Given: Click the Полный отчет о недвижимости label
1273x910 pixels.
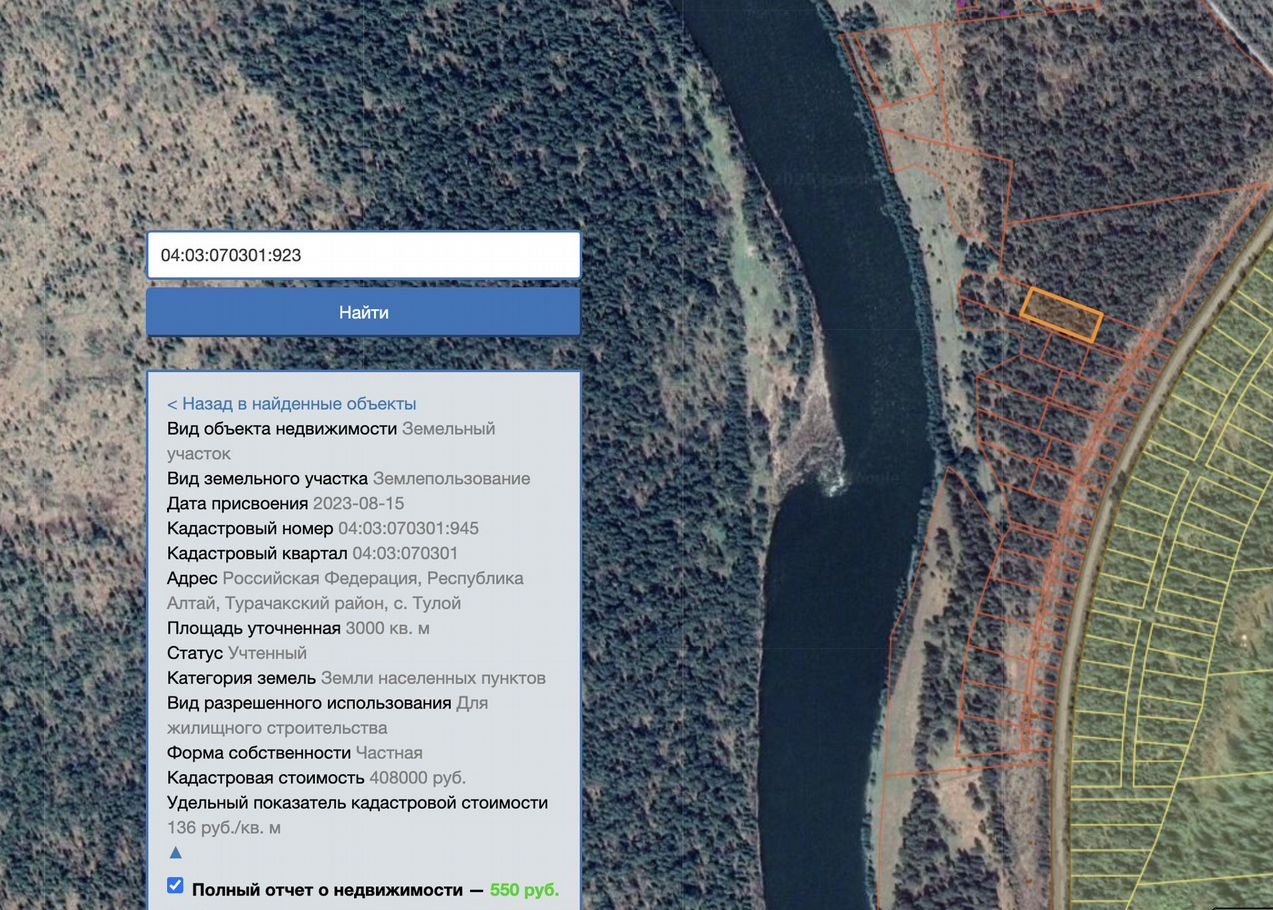Looking at the screenshot, I should 326,890.
